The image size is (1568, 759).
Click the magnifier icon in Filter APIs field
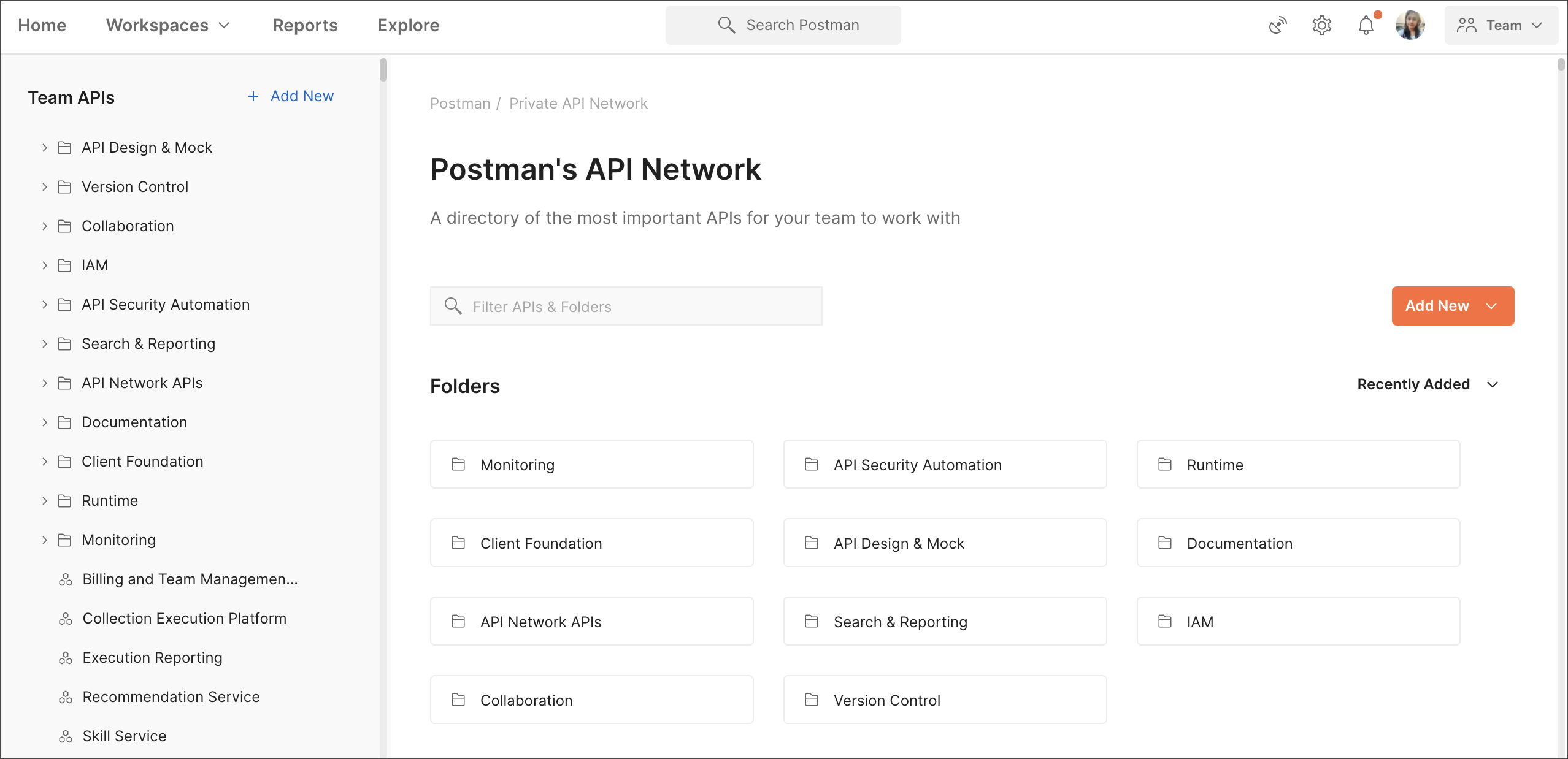click(x=453, y=305)
